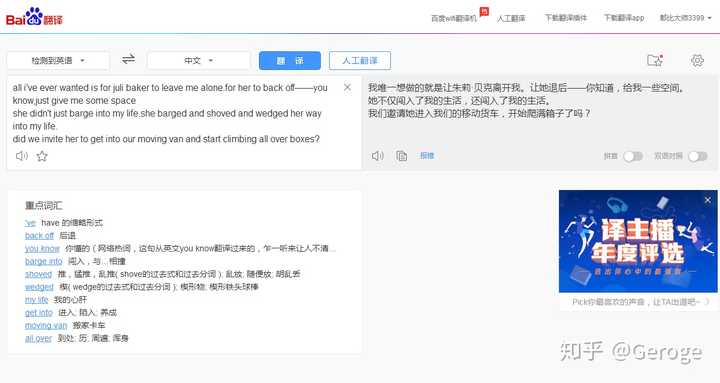Open the Baidu Translate logo home link
Screen dimensions: 720x383
[34, 17]
